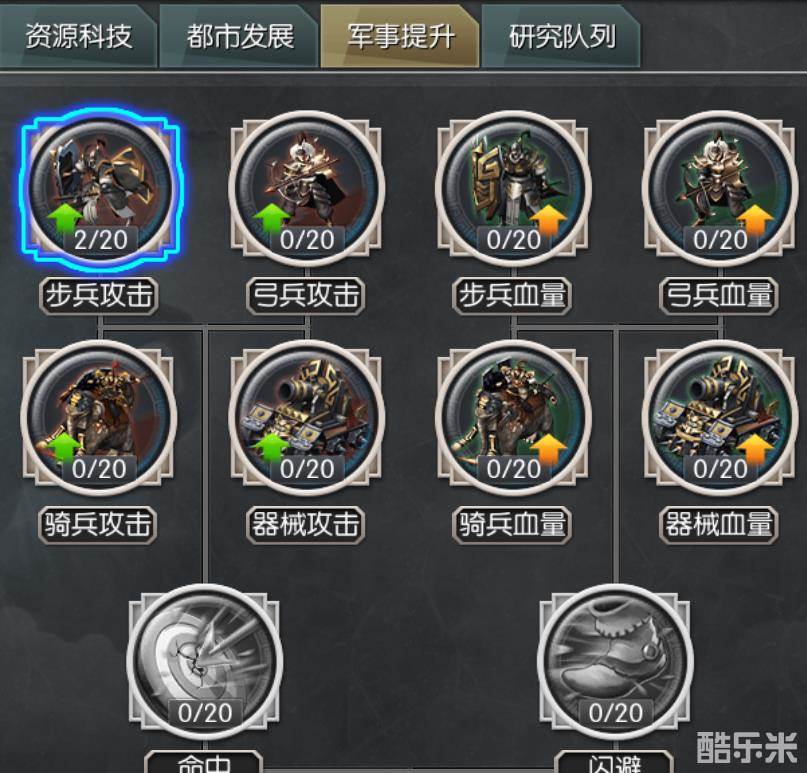Select the locked 命中 target accuracy icon
Image resolution: width=807 pixels, height=773 pixels.
tap(204, 662)
